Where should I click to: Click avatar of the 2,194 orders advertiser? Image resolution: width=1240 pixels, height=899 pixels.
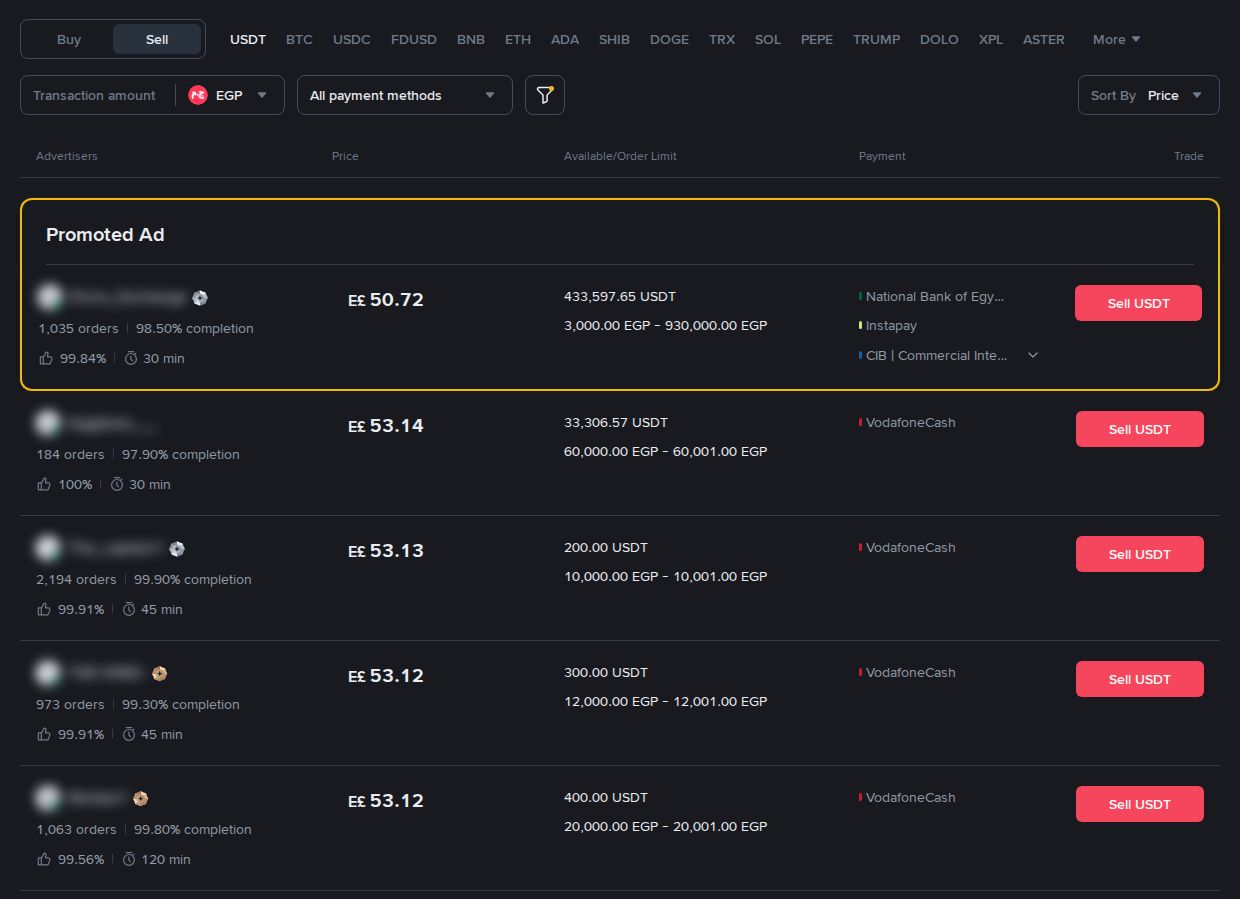pyautogui.click(x=47, y=548)
